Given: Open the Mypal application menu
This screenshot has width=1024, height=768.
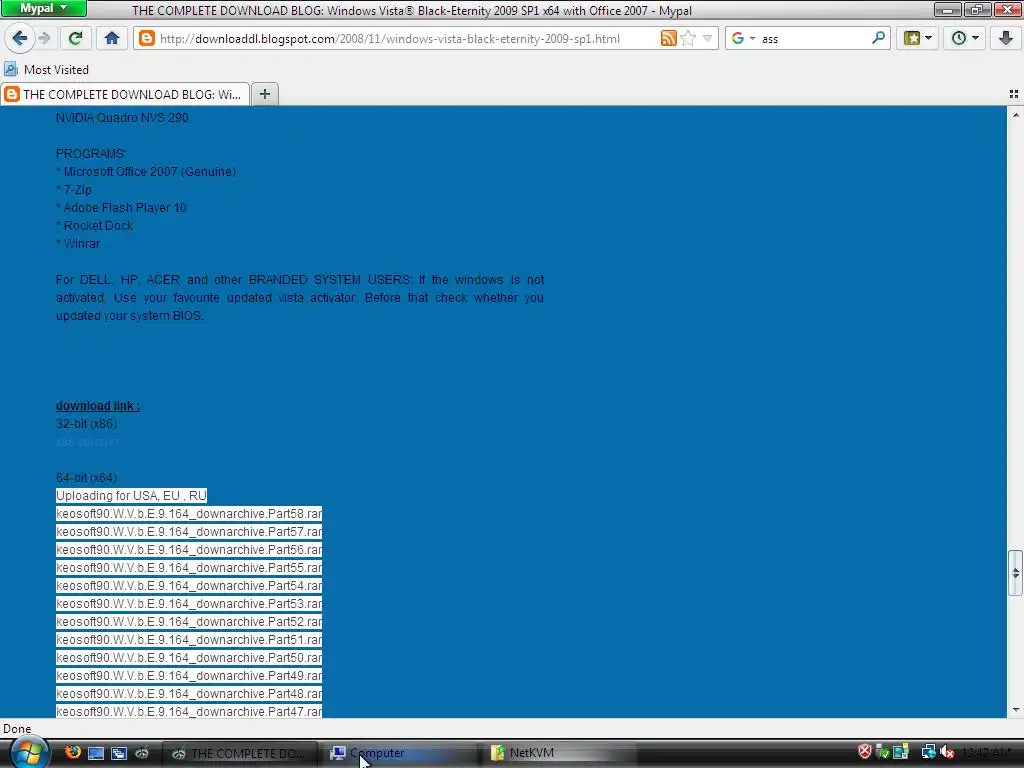Looking at the screenshot, I should click(x=44, y=8).
